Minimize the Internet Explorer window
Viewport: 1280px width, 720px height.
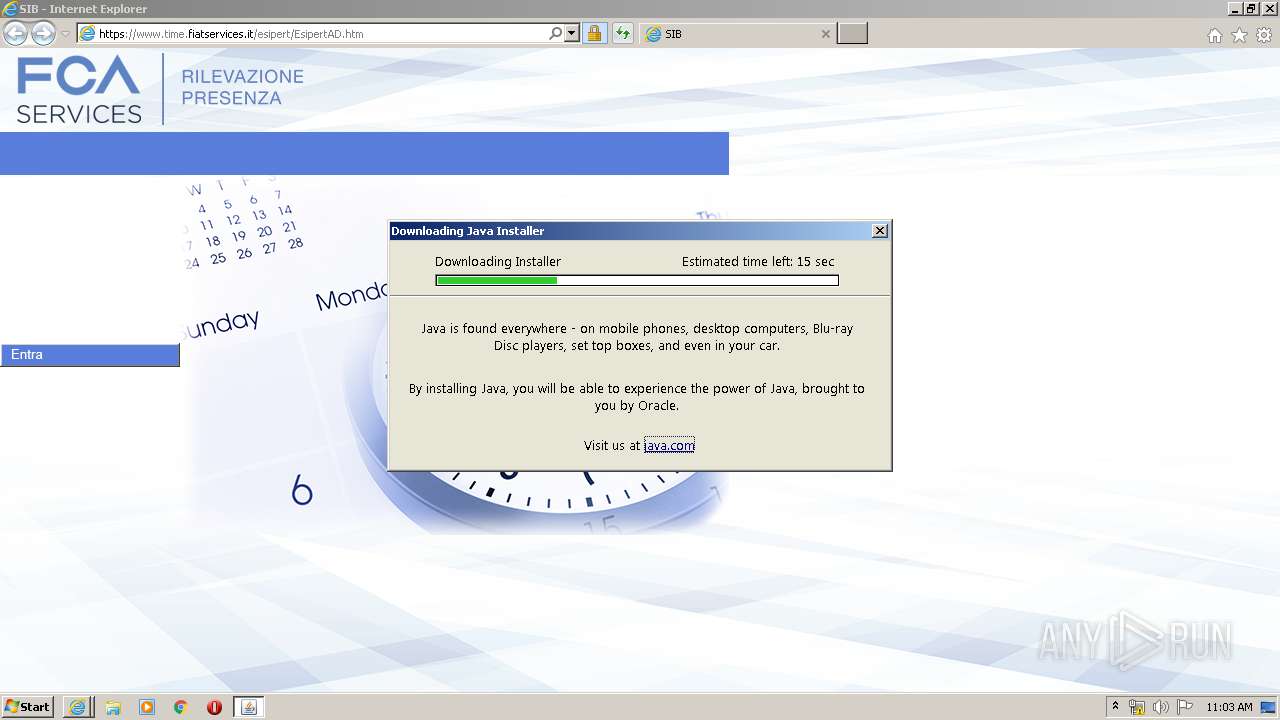coord(1235,9)
